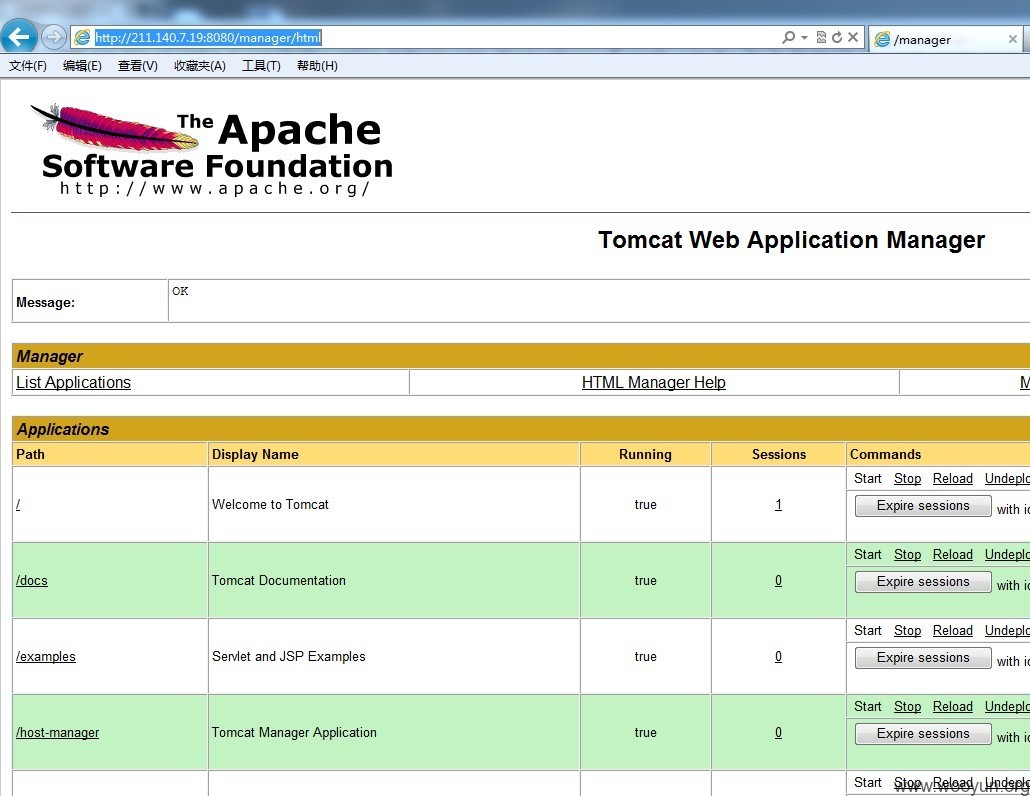Screen dimensions: 1030x796
Task: Click the browser Back arrow button
Action: pos(19,37)
